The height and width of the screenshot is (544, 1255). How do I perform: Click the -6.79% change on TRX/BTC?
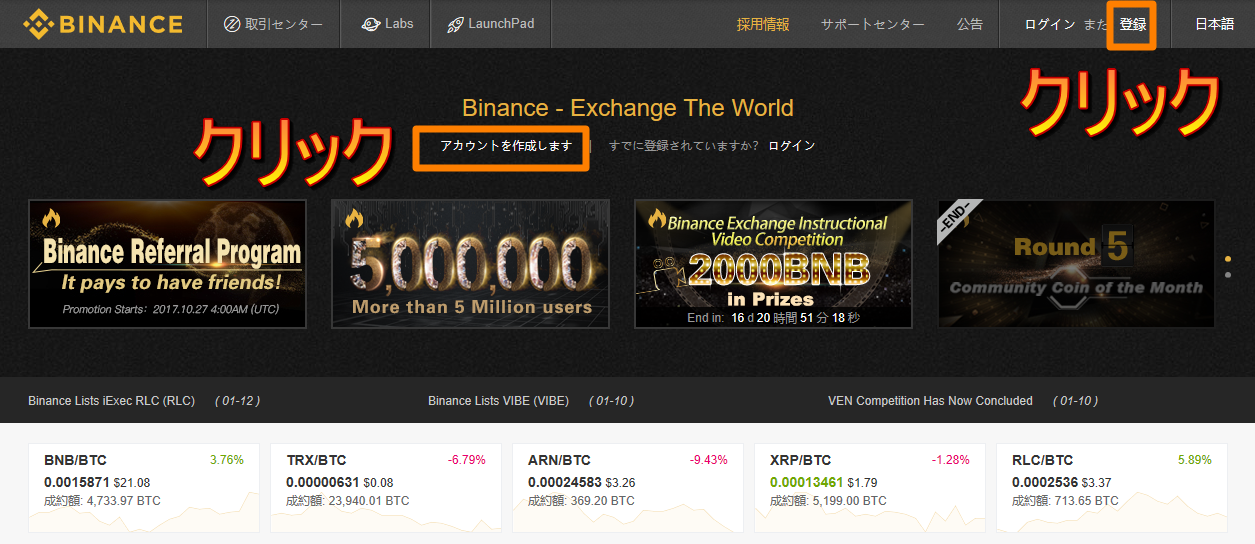click(466, 460)
